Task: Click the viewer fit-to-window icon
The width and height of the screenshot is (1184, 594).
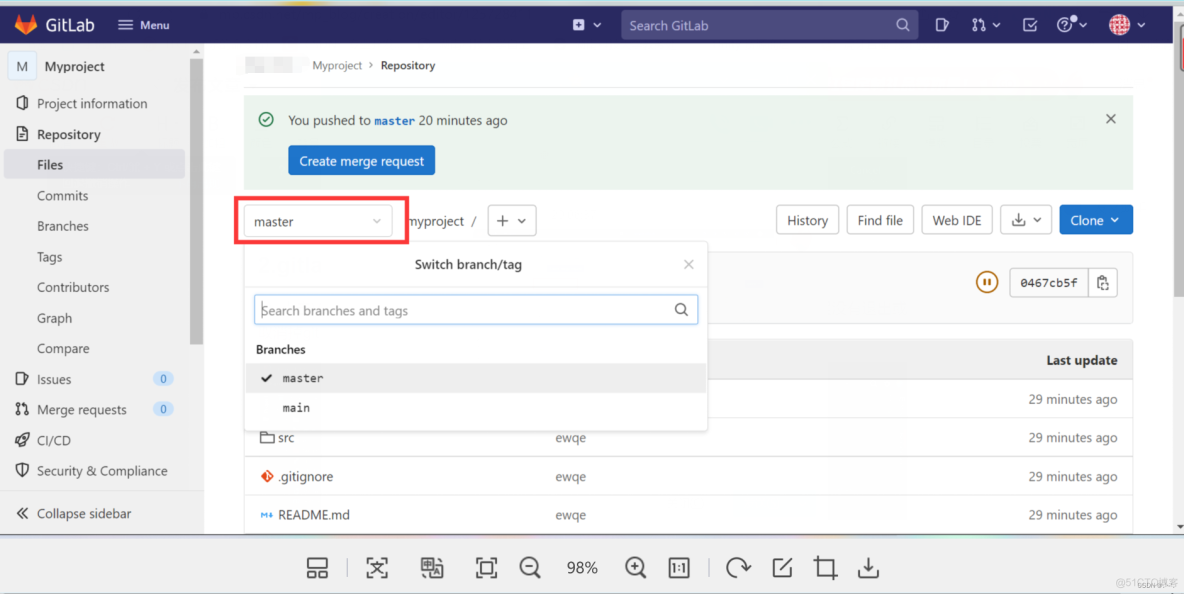Action: coord(486,568)
